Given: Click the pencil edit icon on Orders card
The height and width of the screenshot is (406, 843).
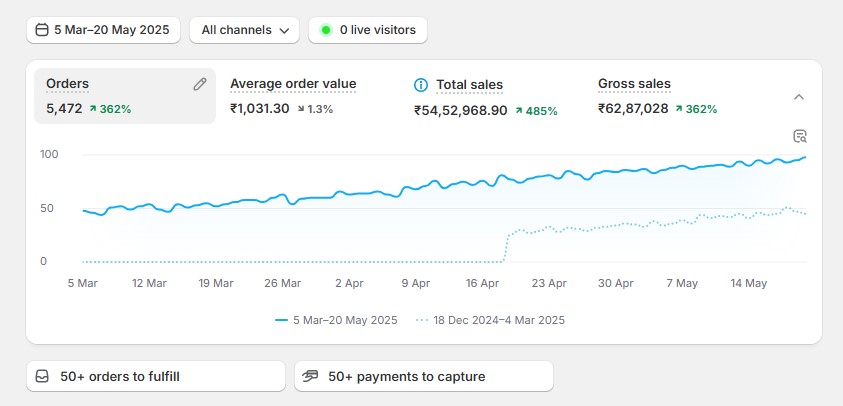Looking at the screenshot, I should (x=200, y=85).
